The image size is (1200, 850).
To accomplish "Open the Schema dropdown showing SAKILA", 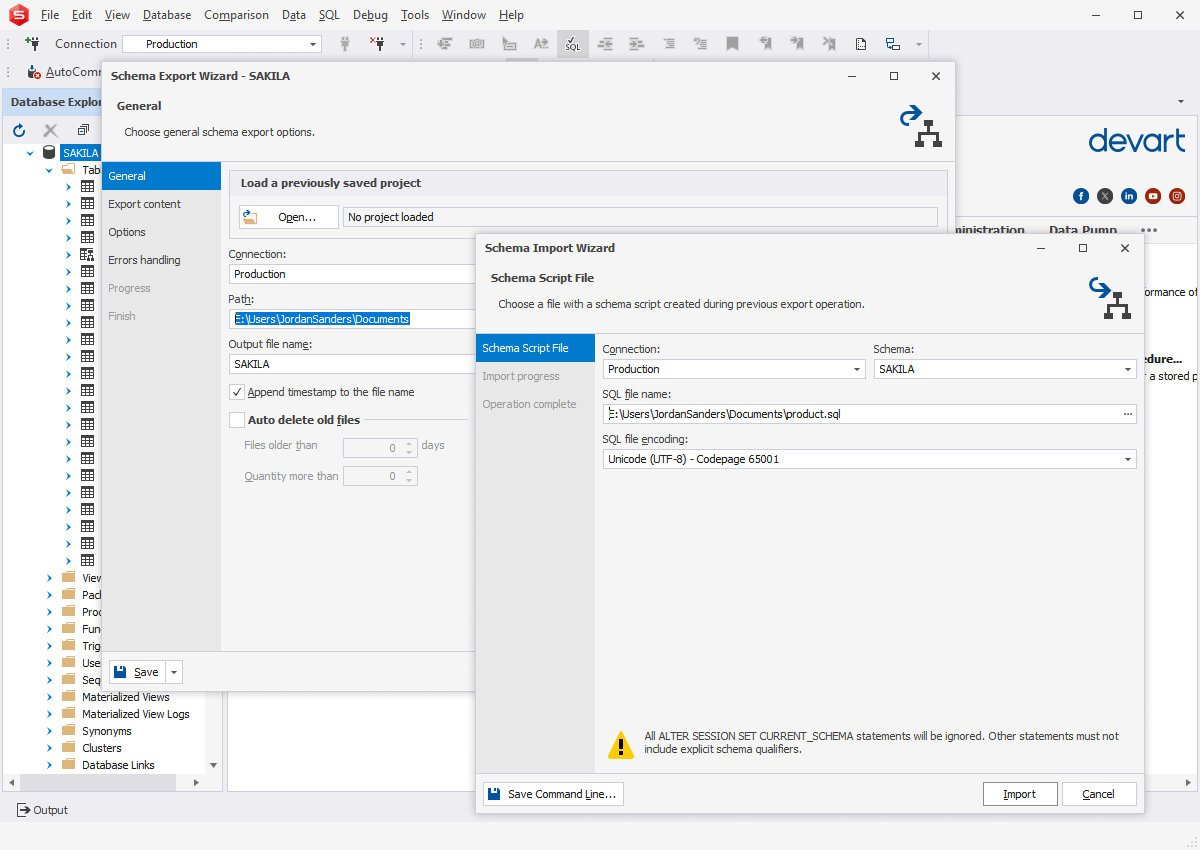I will (x=1128, y=369).
